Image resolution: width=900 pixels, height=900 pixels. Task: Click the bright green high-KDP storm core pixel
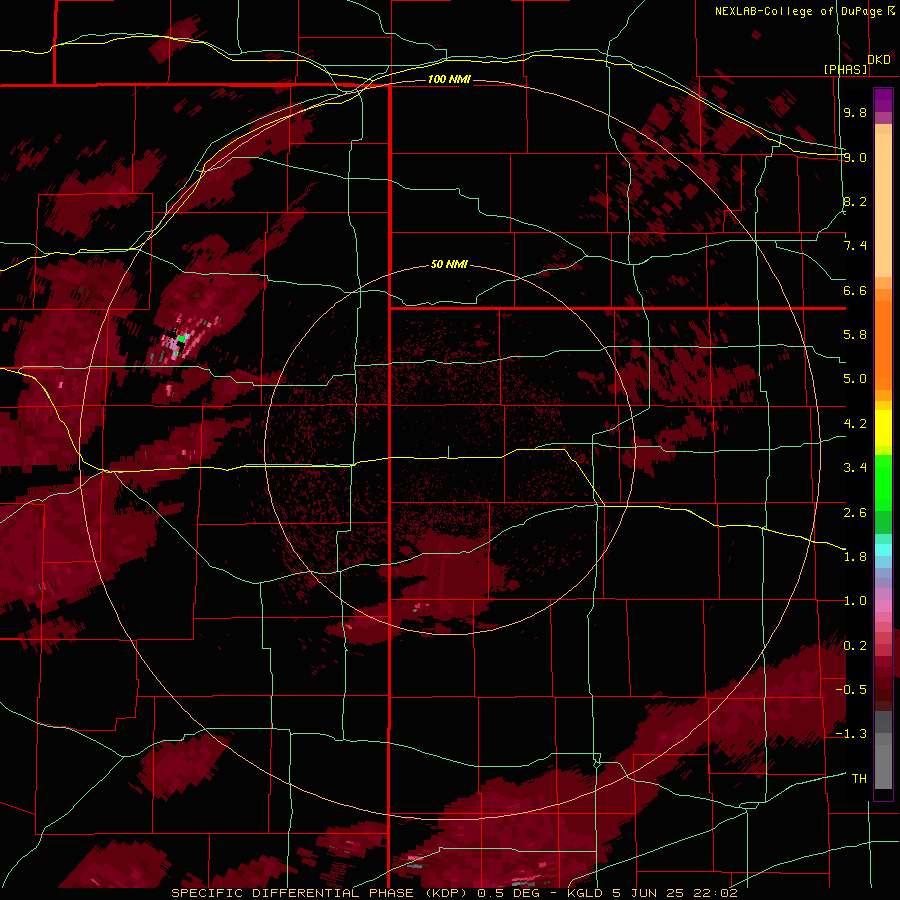[182, 339]
